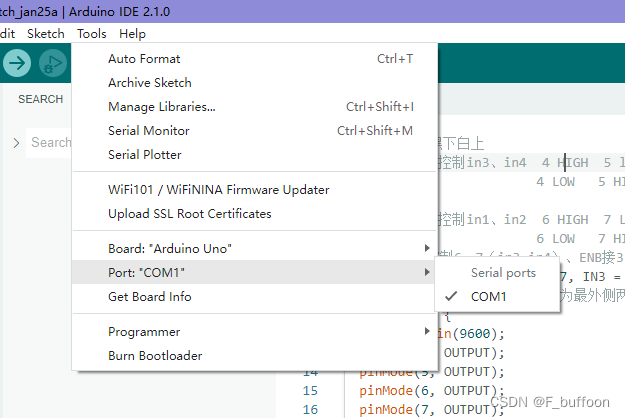The height and width of the screenshot is (418, 625).
Task: Choose Upload SSL Root Certificates
Action: point(255,214)
